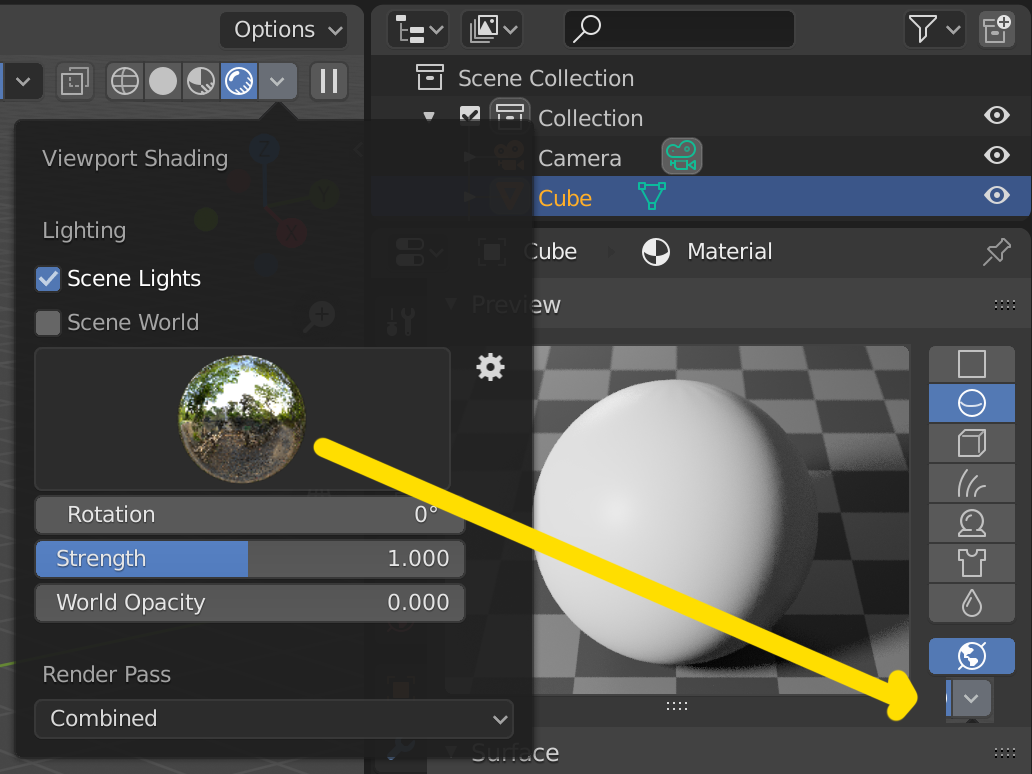Toggle the preview world globe button

tap(971, 656)
